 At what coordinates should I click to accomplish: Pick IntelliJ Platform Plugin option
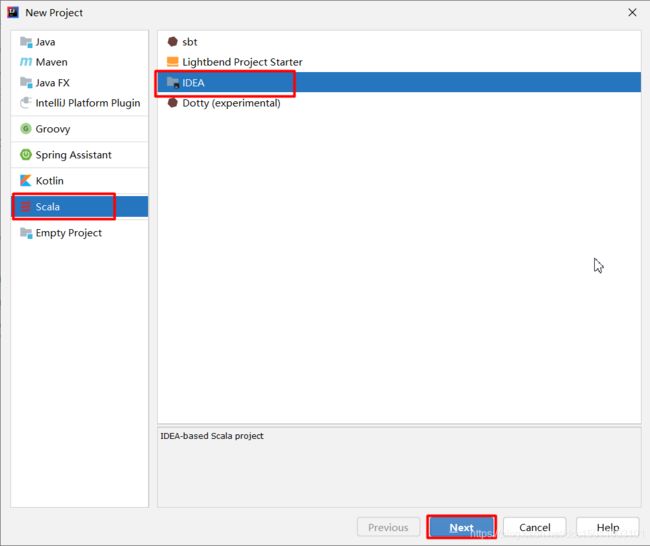[80, 102]
